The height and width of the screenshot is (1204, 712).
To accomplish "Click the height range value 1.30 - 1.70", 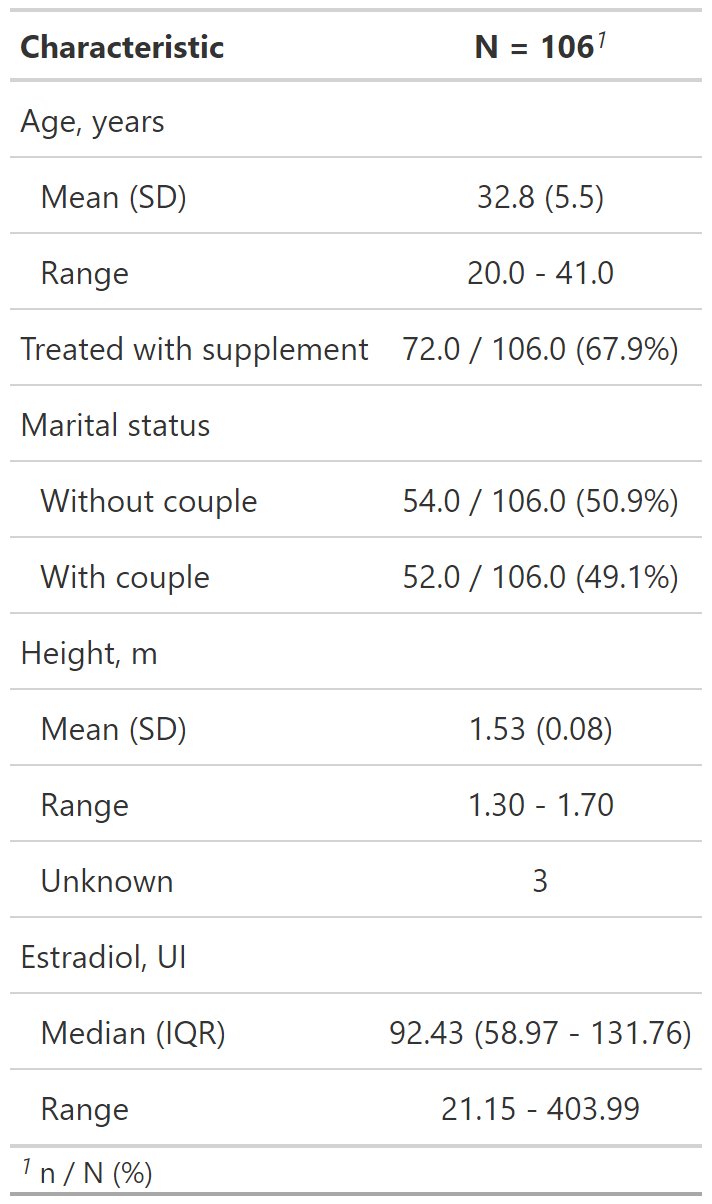I will [540, 806].
